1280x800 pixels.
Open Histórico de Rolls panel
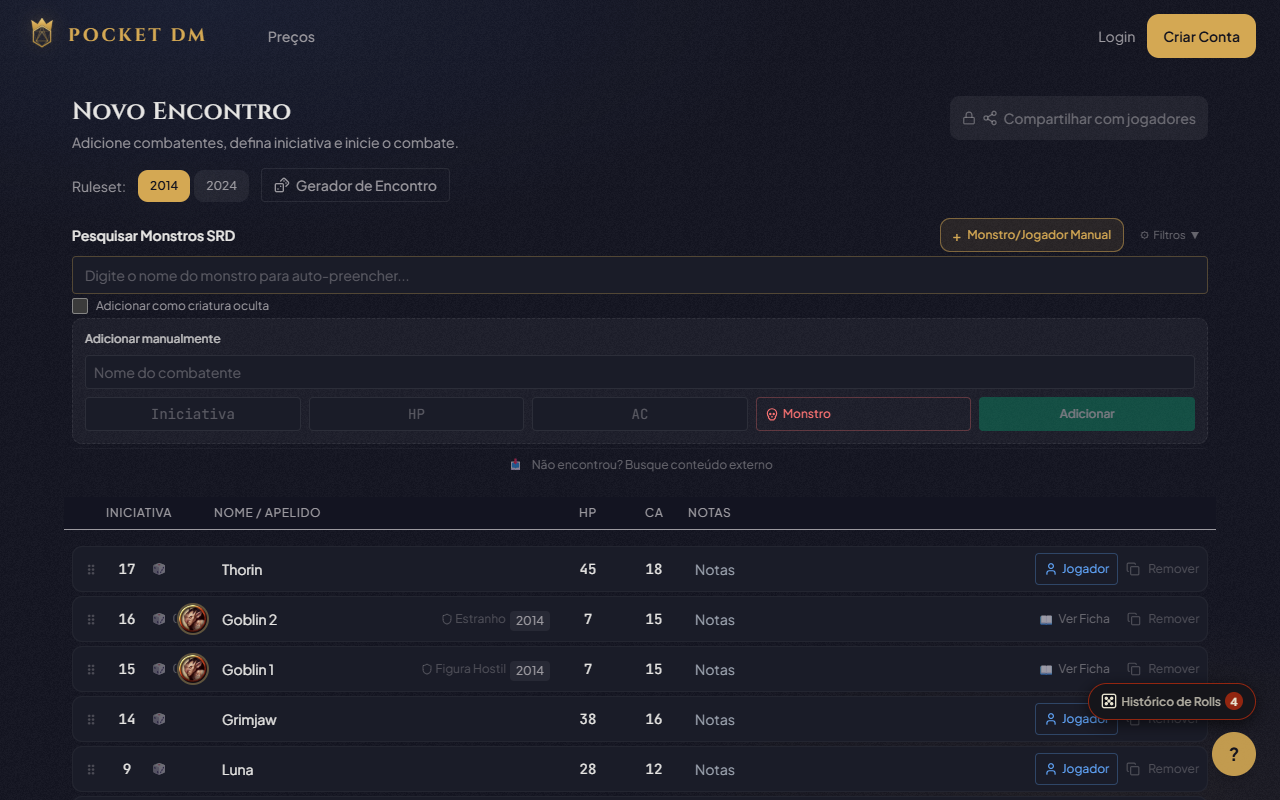1170,701
